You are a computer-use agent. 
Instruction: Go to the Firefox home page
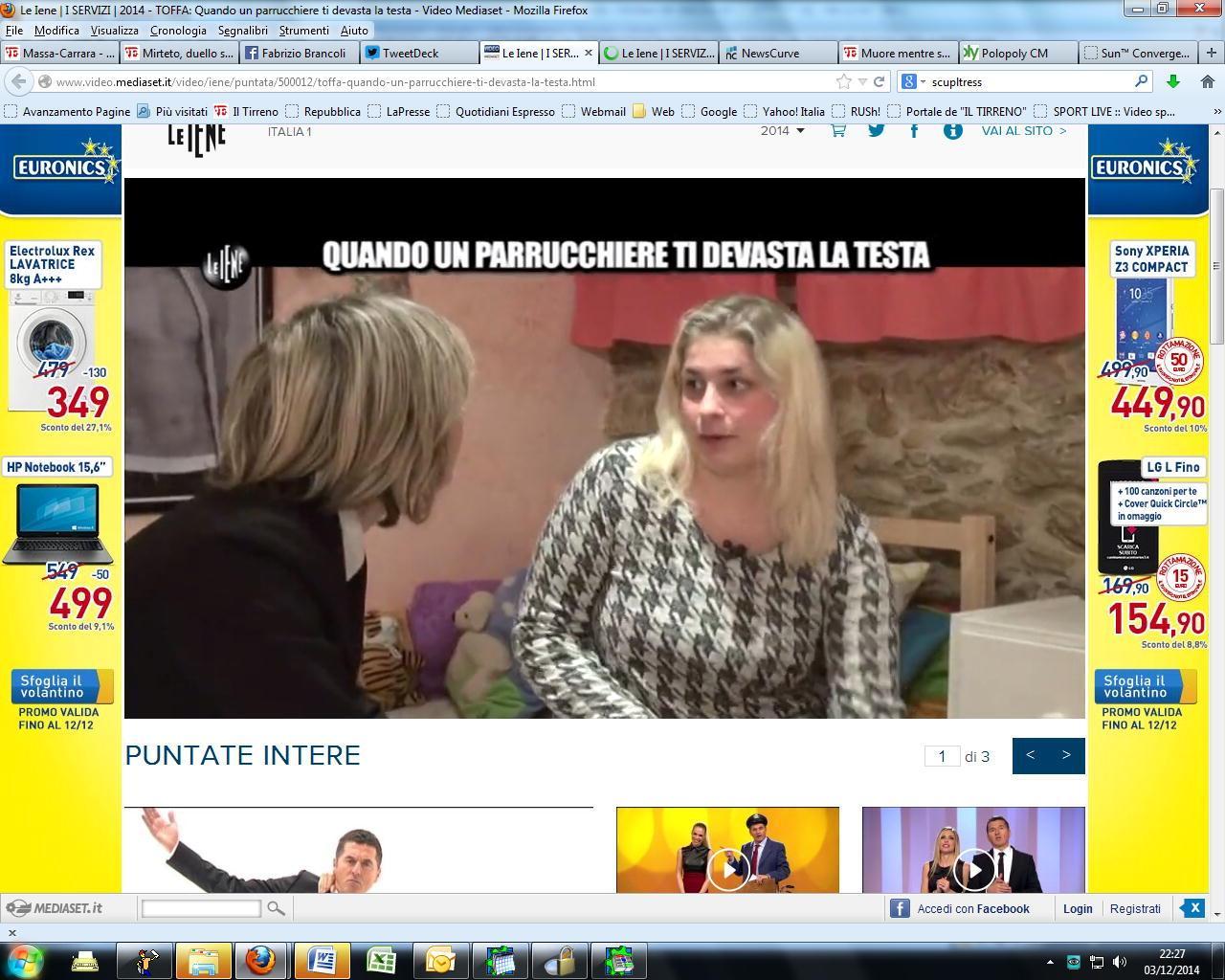[1207, 81]
